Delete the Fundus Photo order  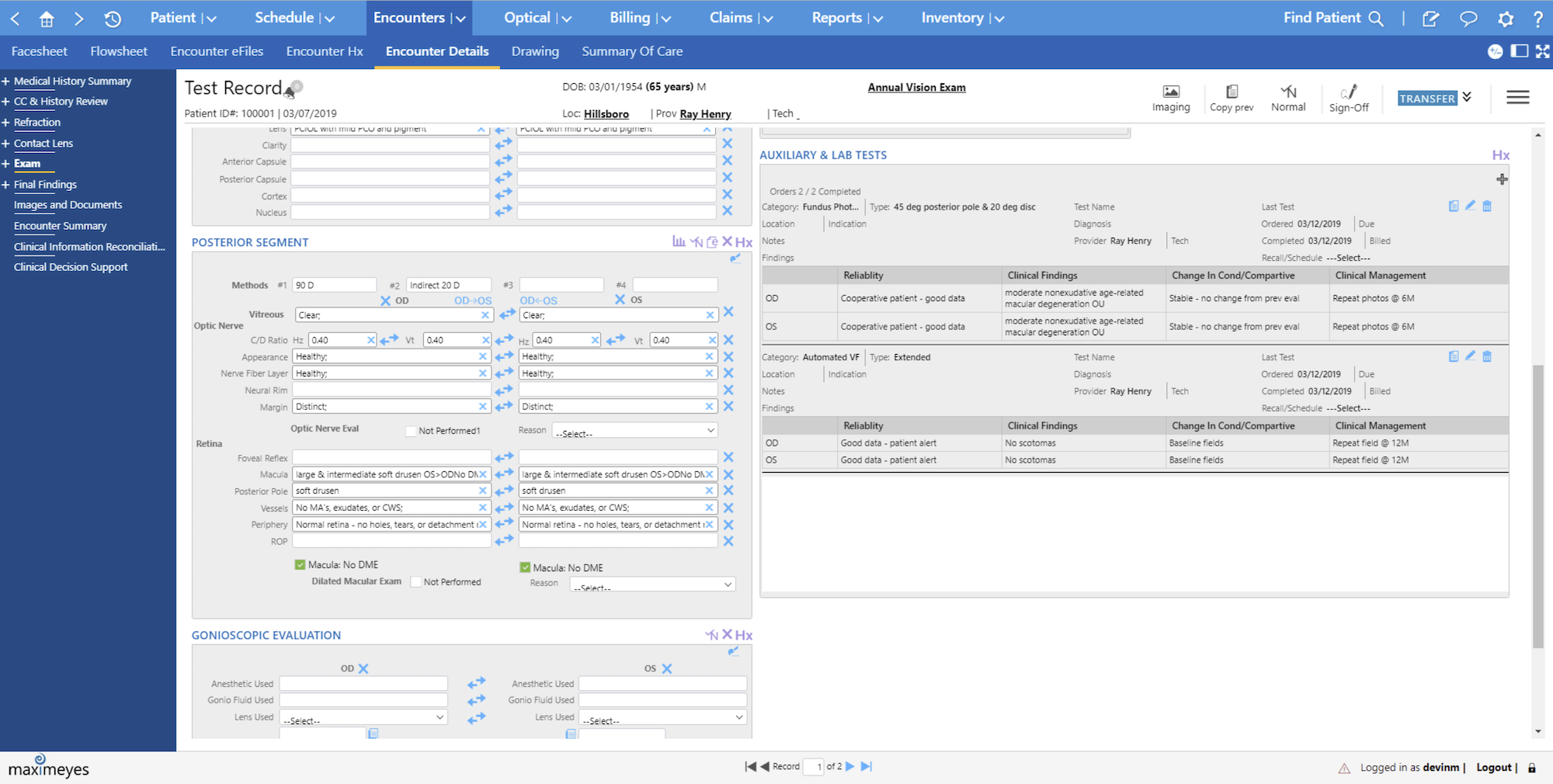pos(1487,206)
